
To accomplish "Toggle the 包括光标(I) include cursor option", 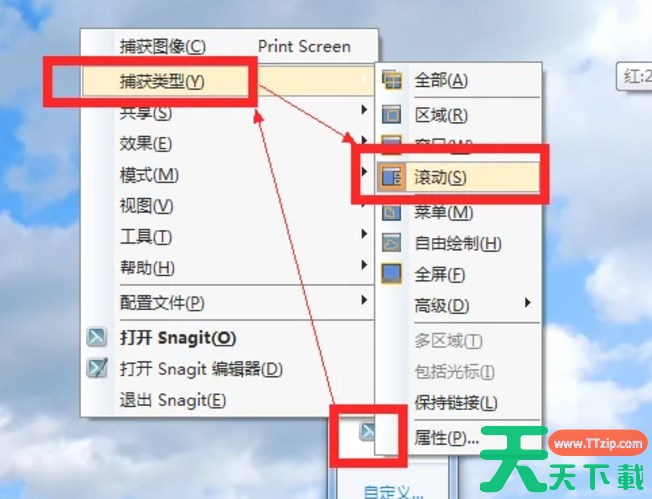I will (x=454, y=372).
